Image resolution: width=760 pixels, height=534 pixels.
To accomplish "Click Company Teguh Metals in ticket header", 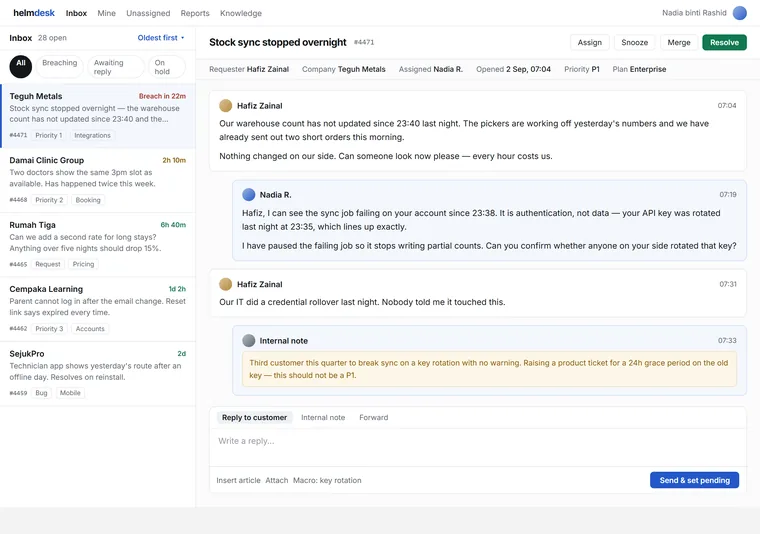I will (344, 69).
